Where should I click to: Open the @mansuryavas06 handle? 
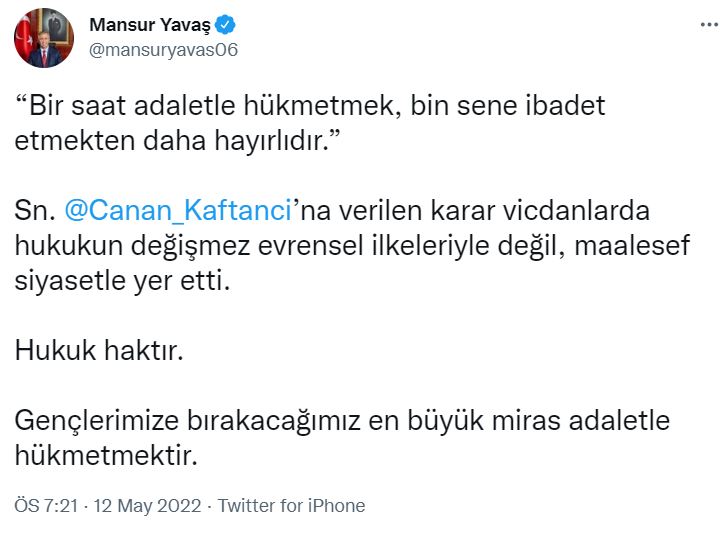click(163, 50)
